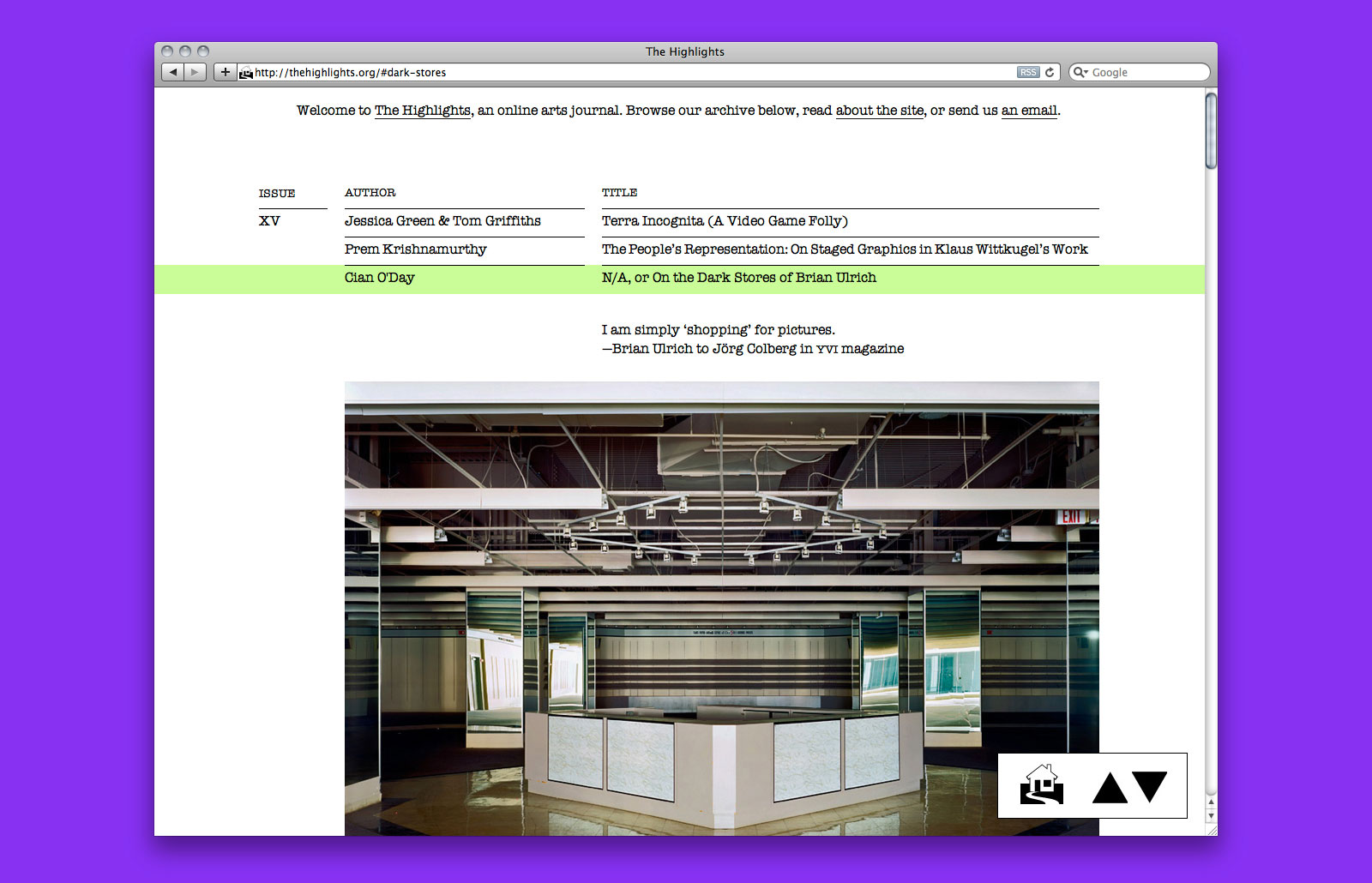Select the Terra Incognita article title
The height and width of the screenshot is (883, 1372).
point(725,221)
